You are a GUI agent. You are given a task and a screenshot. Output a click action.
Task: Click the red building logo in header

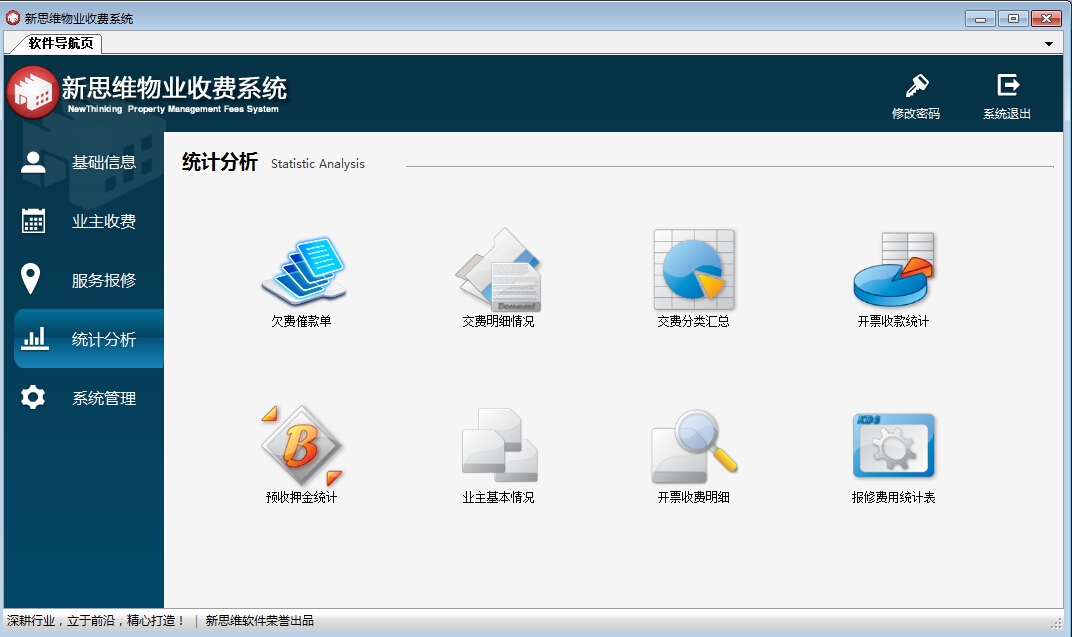tap(32, 93)
